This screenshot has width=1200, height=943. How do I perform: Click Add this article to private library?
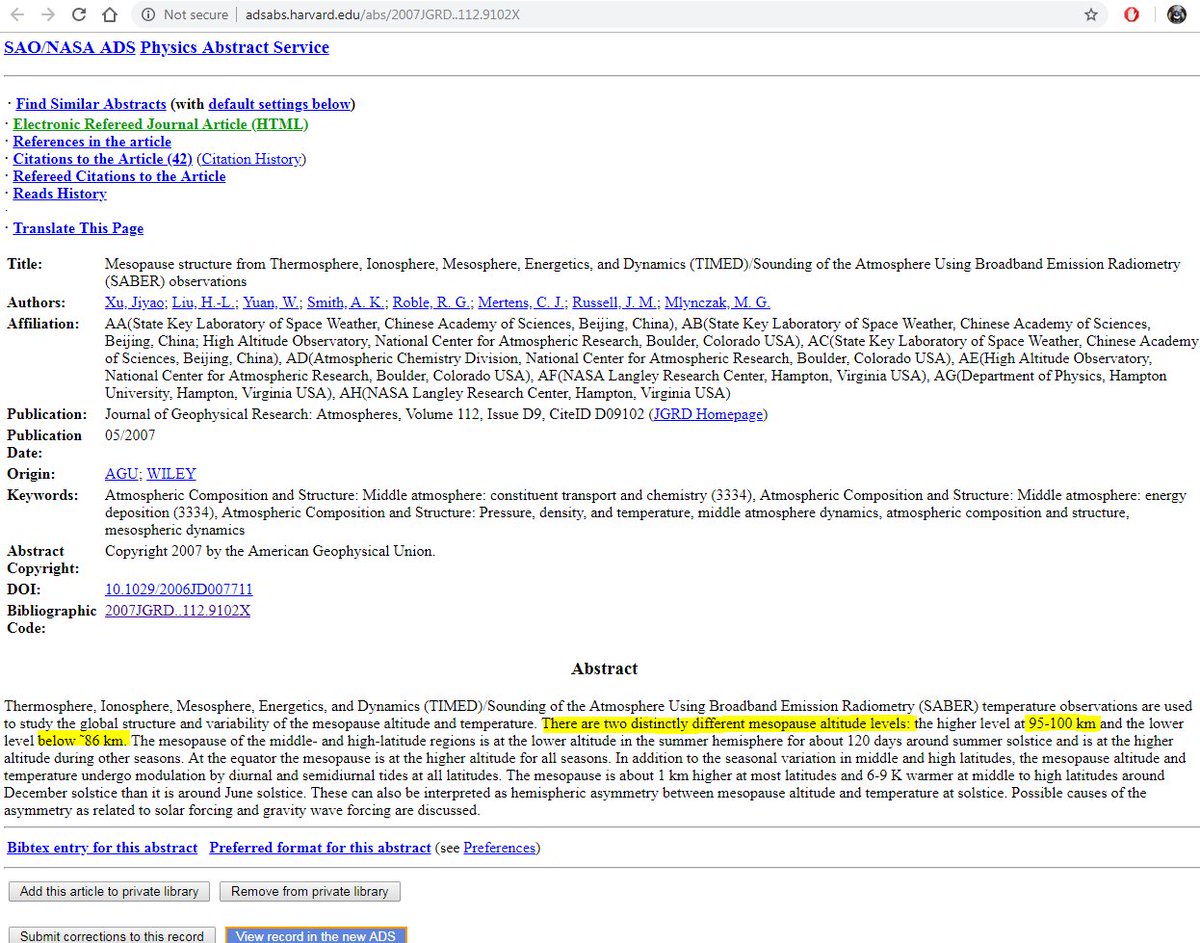pyautogui.click(x=109, y=891)
